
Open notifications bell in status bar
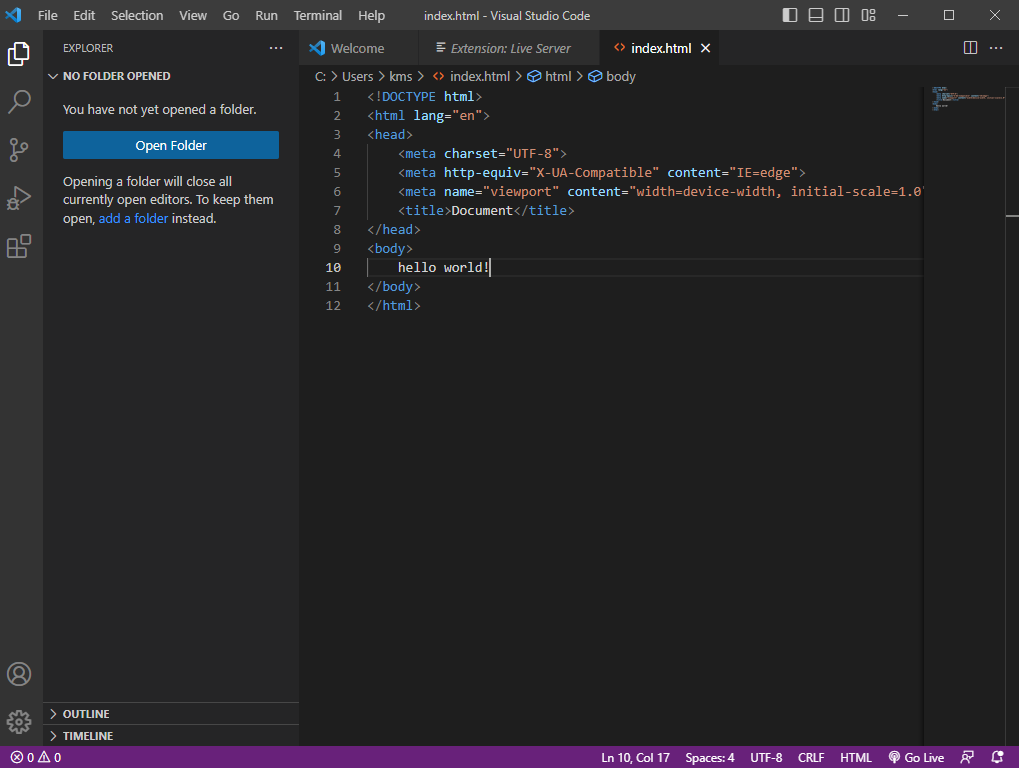pos(997,757)
